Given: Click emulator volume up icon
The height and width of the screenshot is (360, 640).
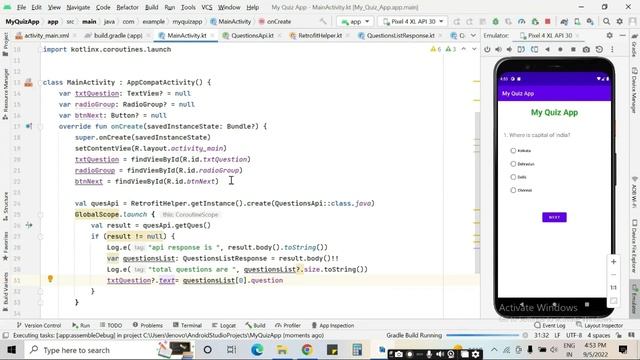Looking at the screenshot, I should tap(498, 49).
